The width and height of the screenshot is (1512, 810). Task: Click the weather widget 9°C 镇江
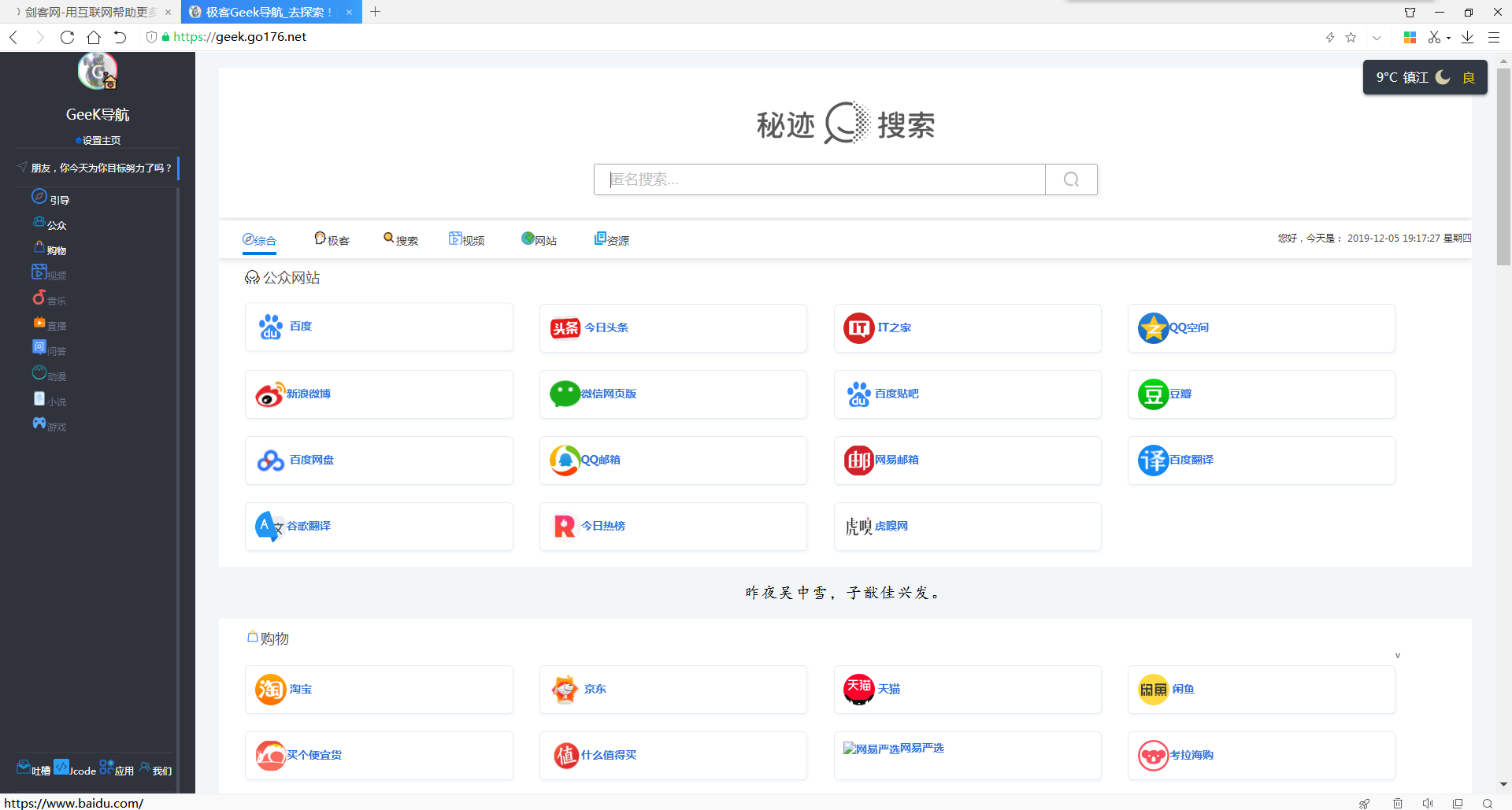[1425, 78]
